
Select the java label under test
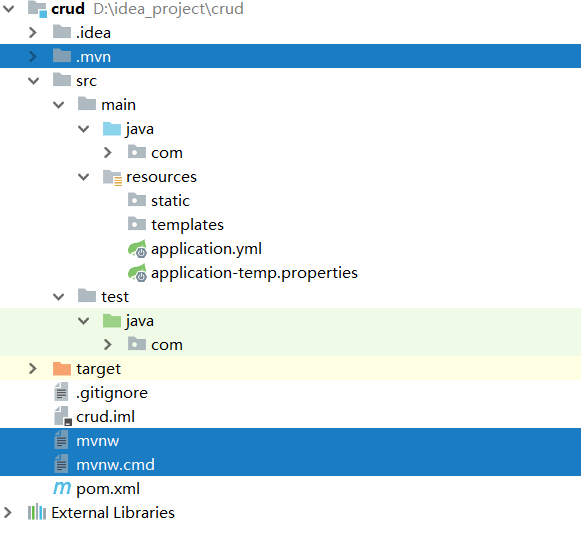pyautogui.click(x=140, y=321)
